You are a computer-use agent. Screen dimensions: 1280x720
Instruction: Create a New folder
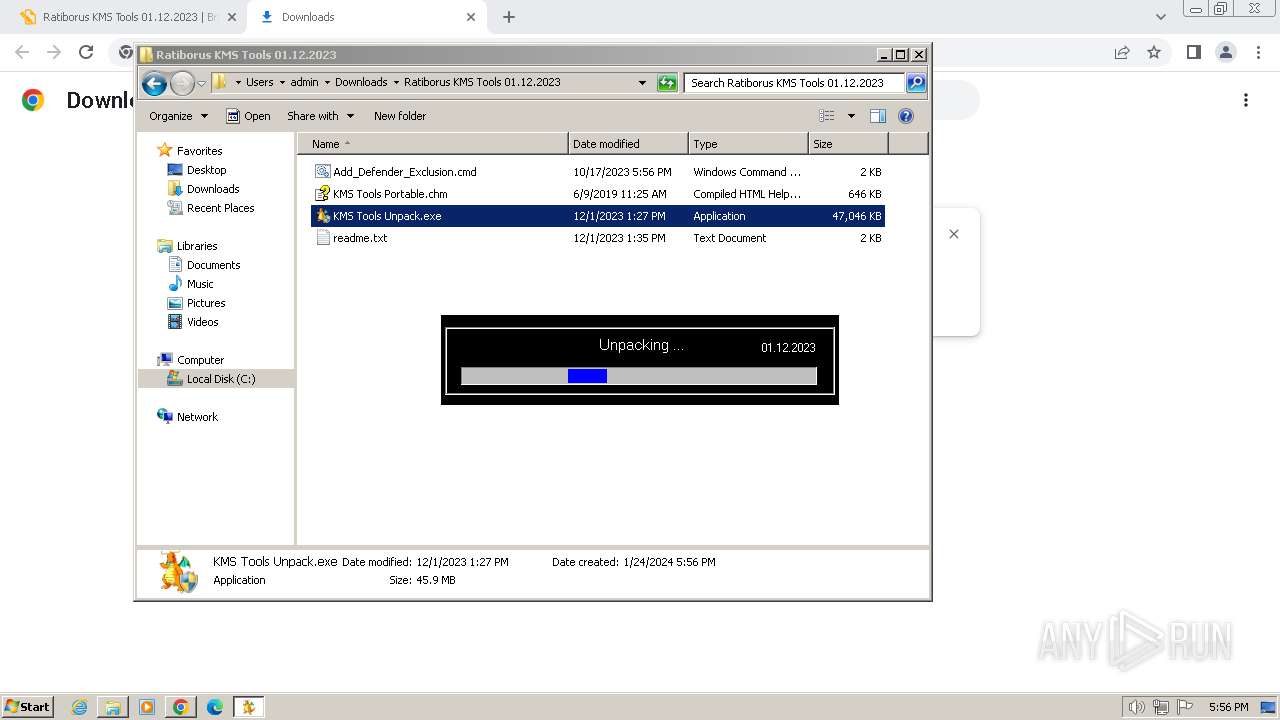click(400, 116)
